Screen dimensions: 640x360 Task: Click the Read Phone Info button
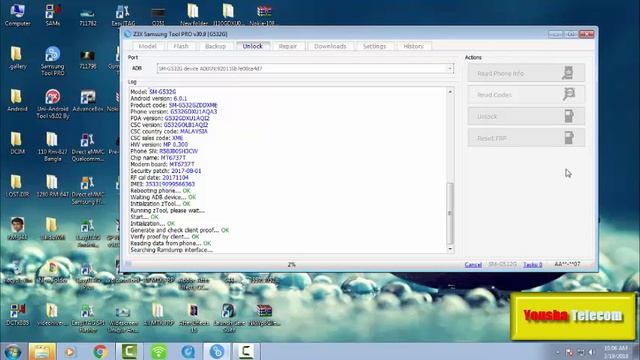coord(526,73)
